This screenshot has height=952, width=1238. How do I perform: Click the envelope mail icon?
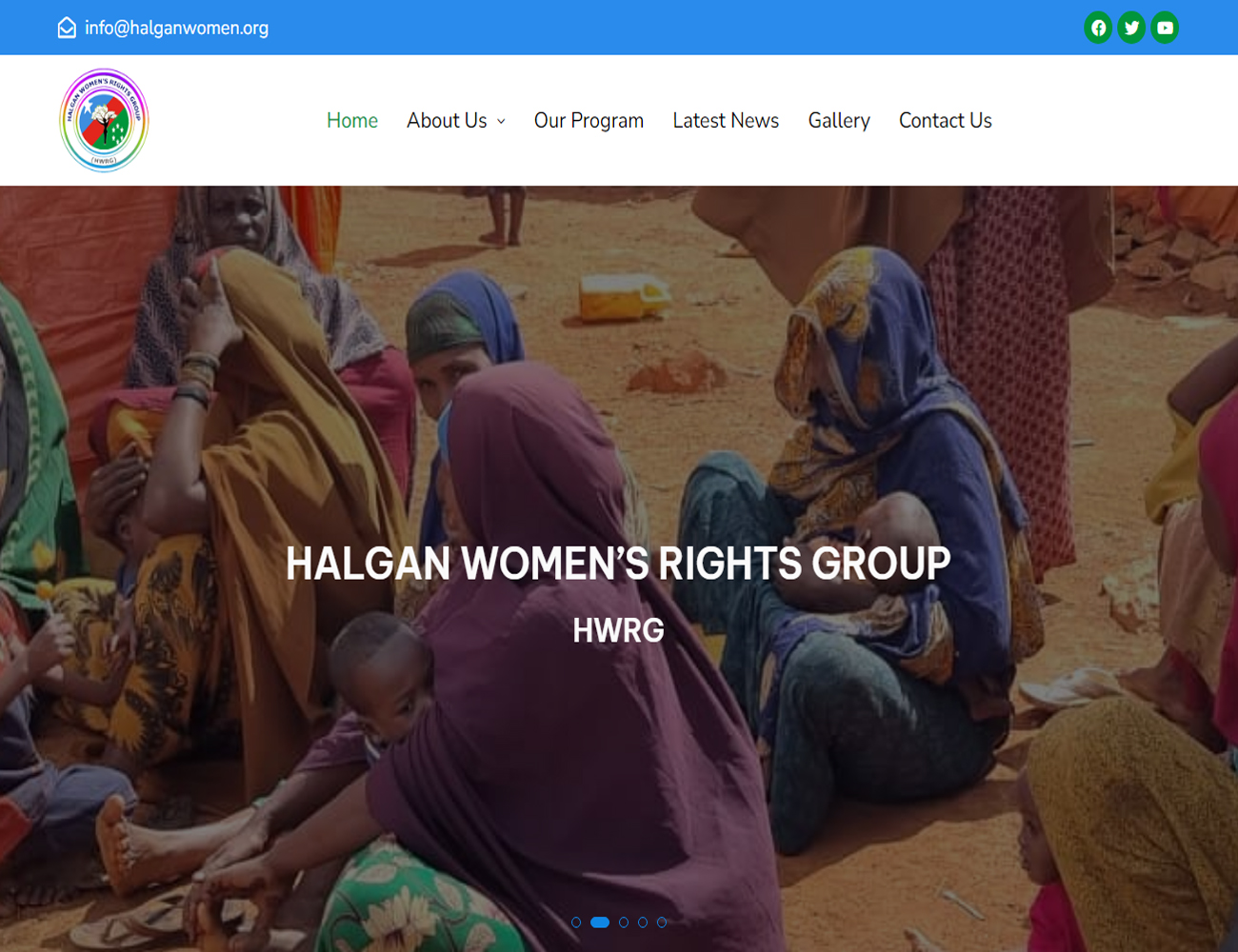(x=67, y=28)
